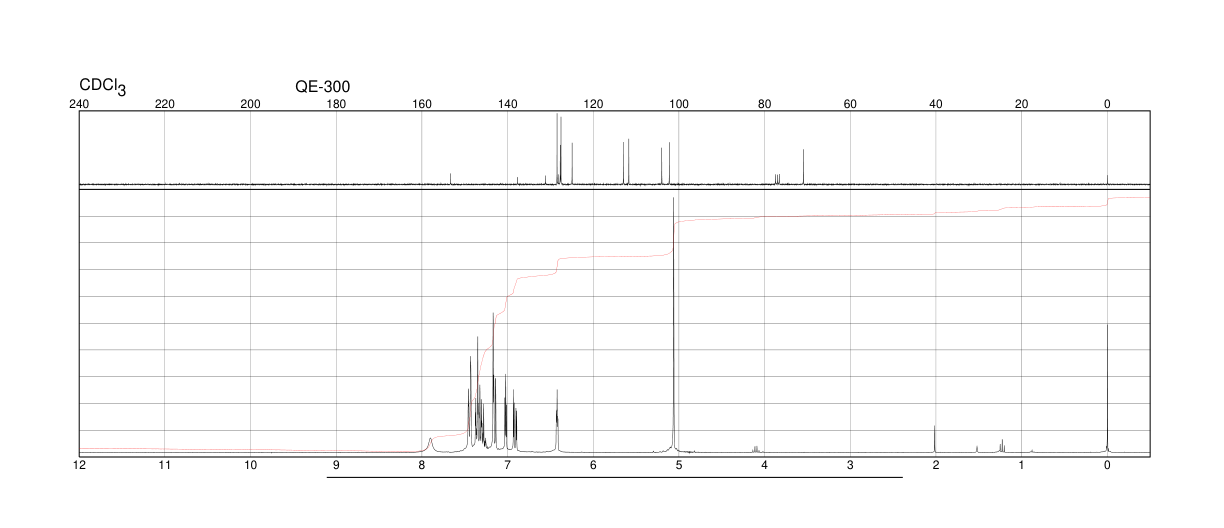The height and width of the screenshot is (528, 1224).
Task: Pick the carbon peak near 71 ppm
Action: 803,166
